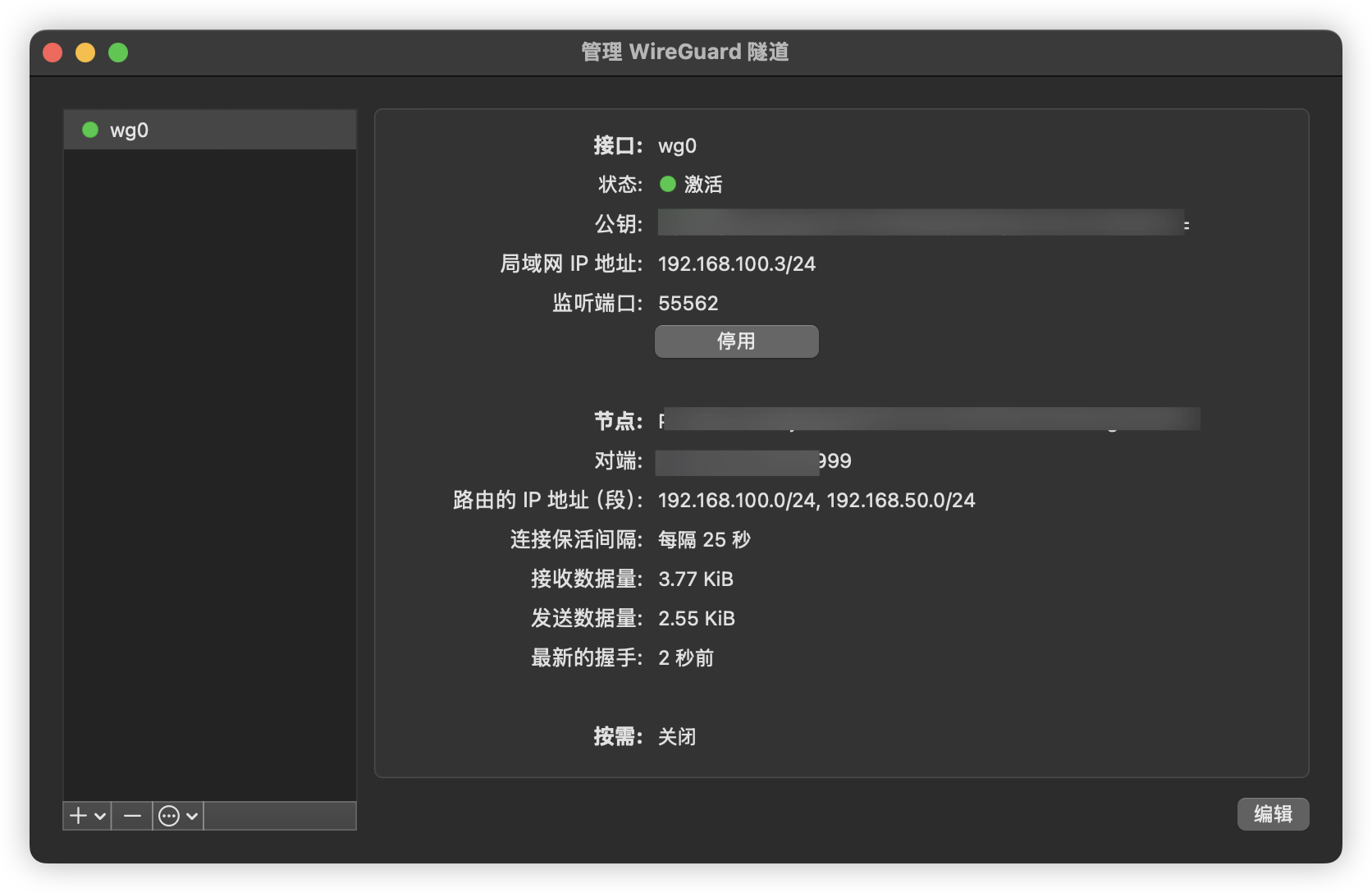Image resolution: width=1372 pixels, height=893 pixels.
Task: Zoom the window using the green title-bar button
Action: (118, 53)
